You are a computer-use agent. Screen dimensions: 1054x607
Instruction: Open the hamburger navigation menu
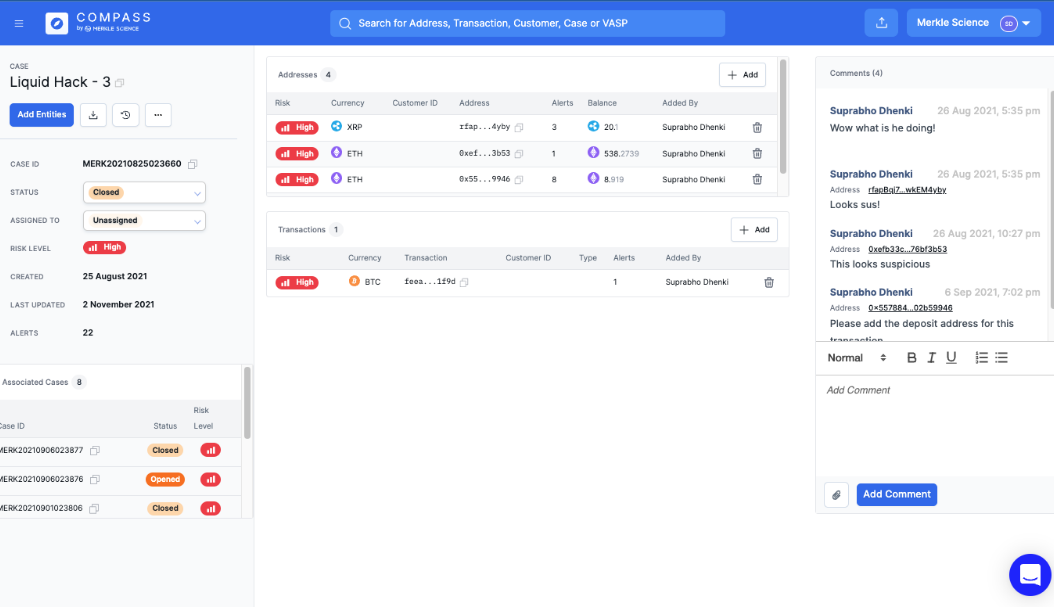(x=19, y=24)
